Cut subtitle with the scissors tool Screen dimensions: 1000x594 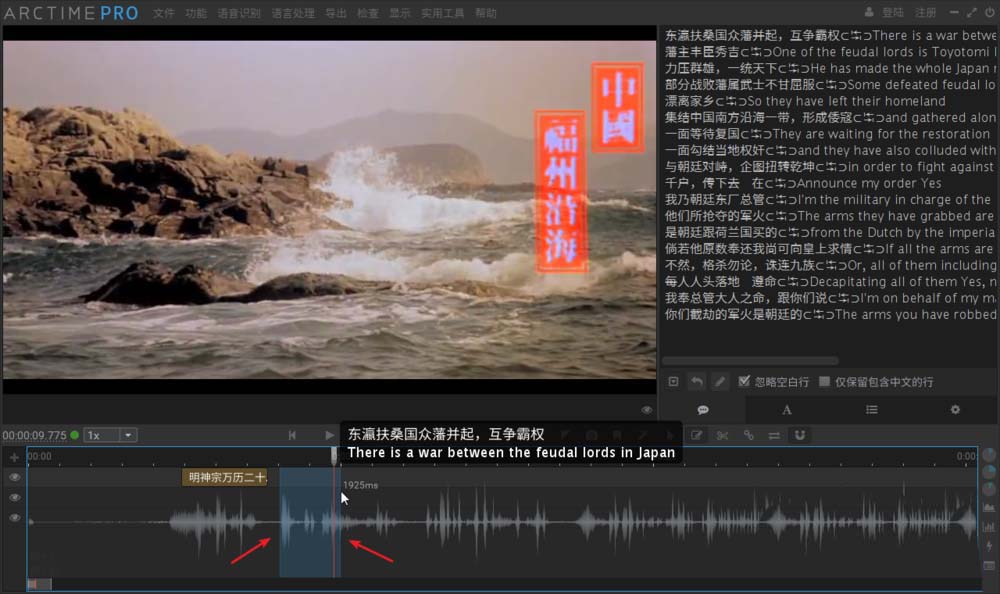(x=721, y=435)
